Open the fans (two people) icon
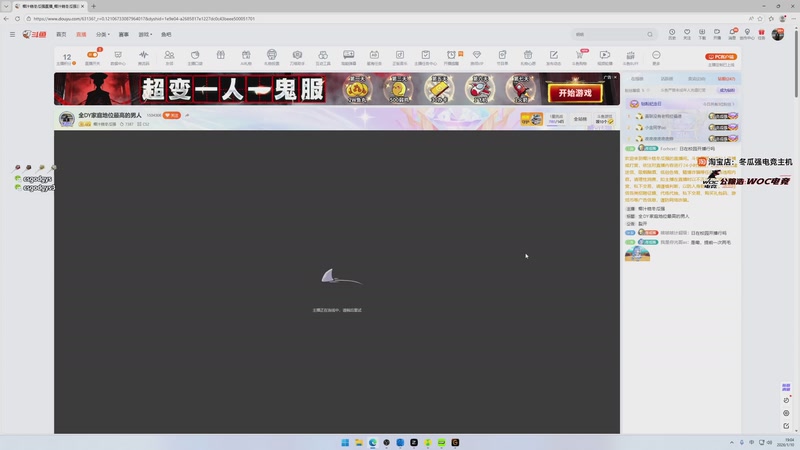800x450 pixels. (169, 55)
